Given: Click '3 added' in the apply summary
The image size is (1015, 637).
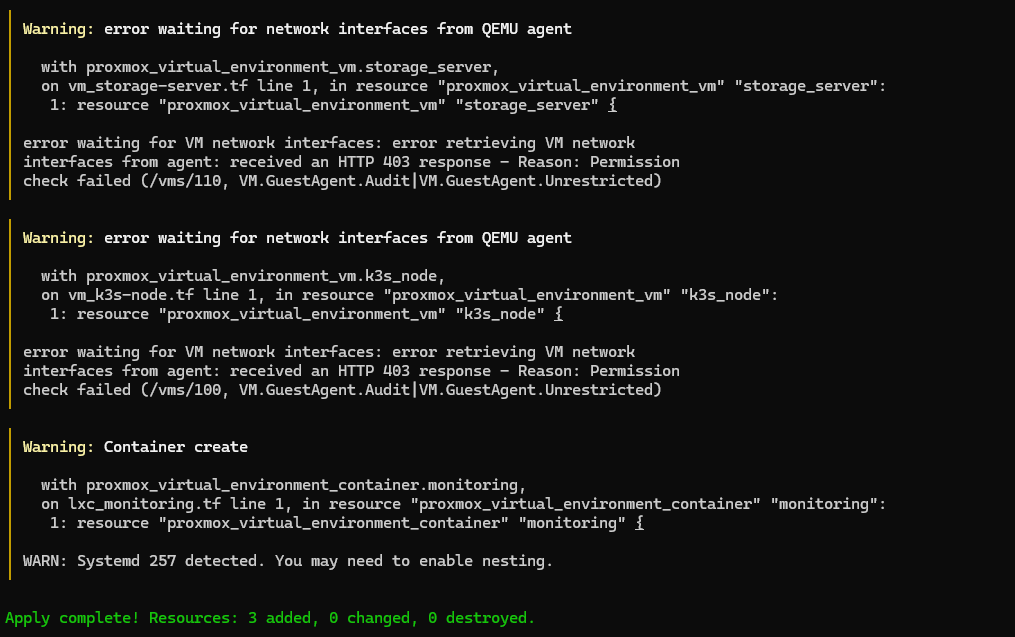Looking at the screenshot, I should 280,618.
